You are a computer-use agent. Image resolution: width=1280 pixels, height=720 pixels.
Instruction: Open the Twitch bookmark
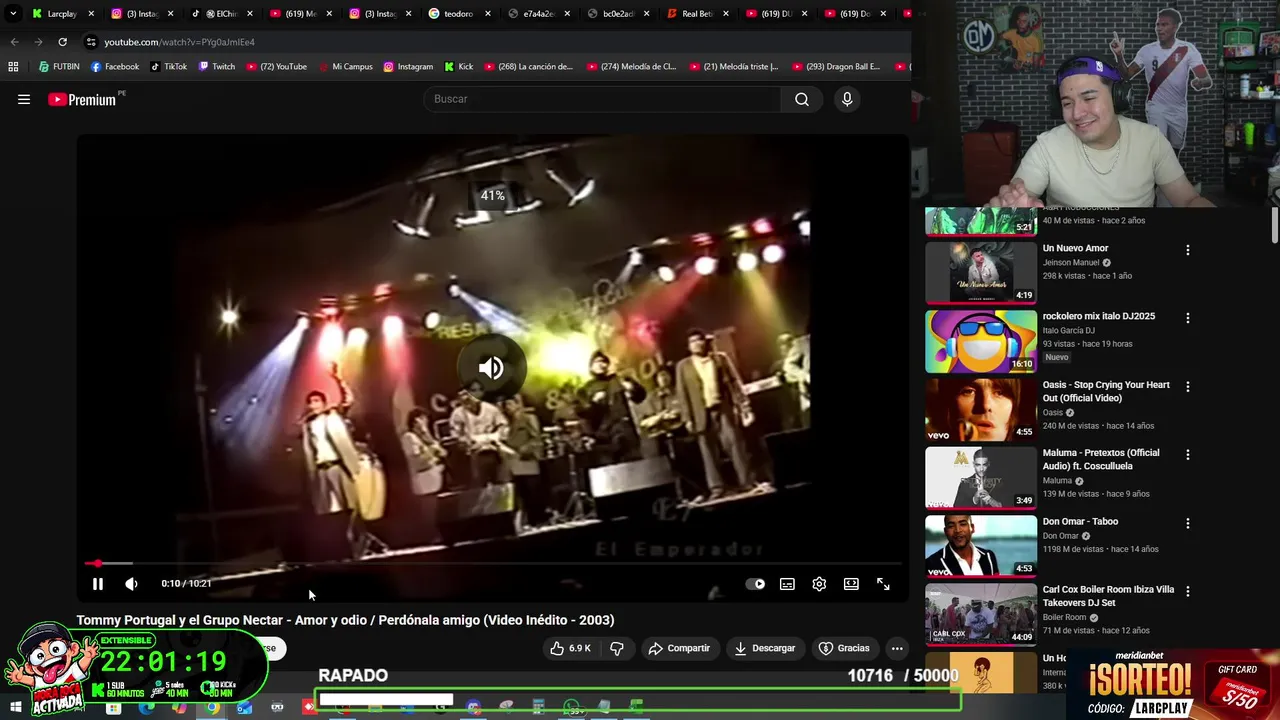[217, 67]
